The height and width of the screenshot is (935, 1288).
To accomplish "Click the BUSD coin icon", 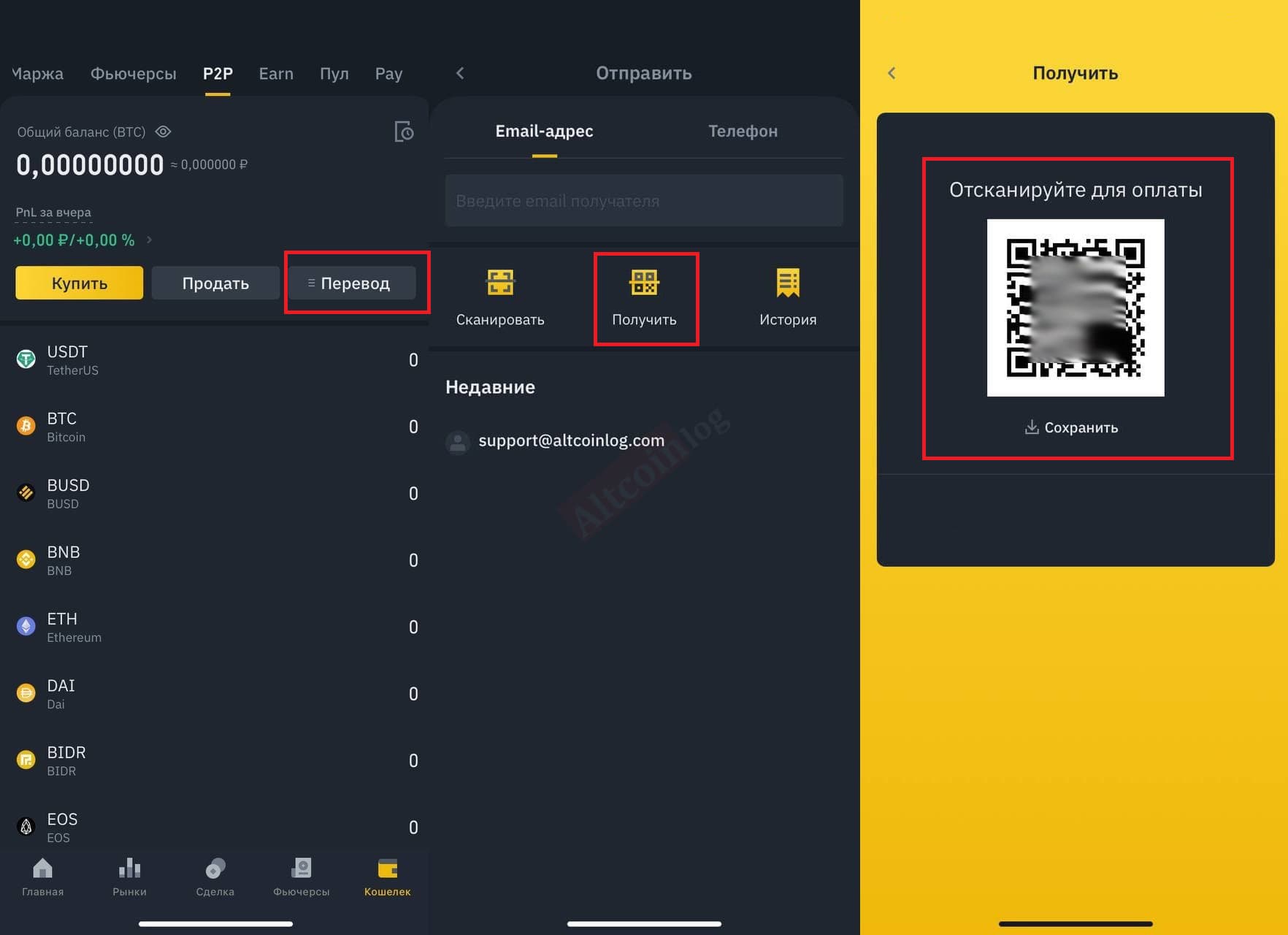I will click(x=26, y=493).
